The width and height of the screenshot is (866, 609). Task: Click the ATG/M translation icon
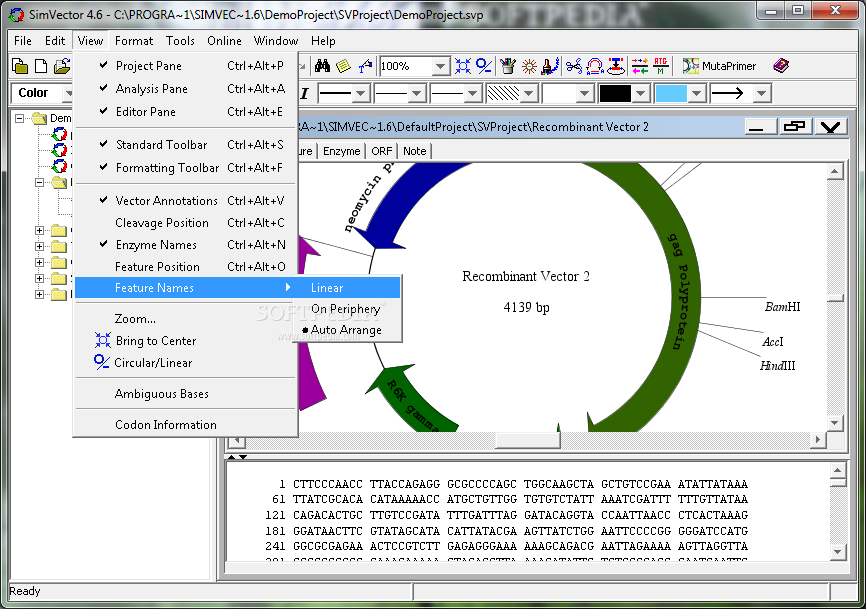click(x=661, y=66)
